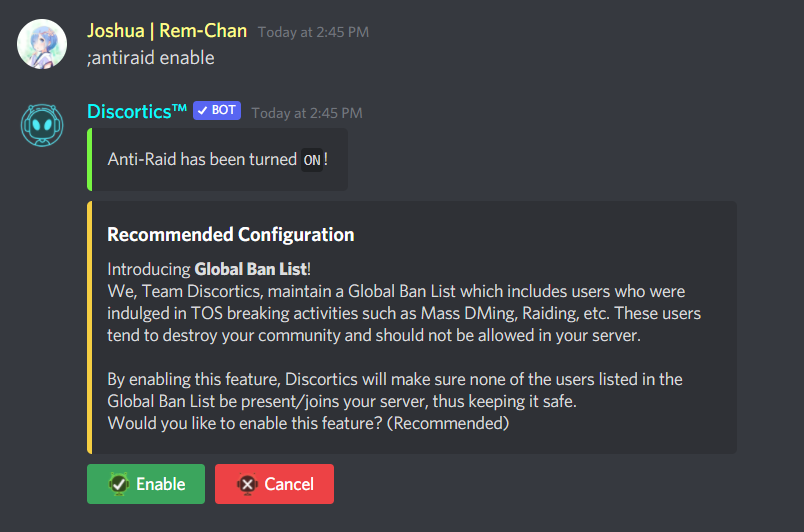Click the red X icon on Cancel
Image resolution: width=804 pixels, height=532 pixels.
click(x=247, y=484)
